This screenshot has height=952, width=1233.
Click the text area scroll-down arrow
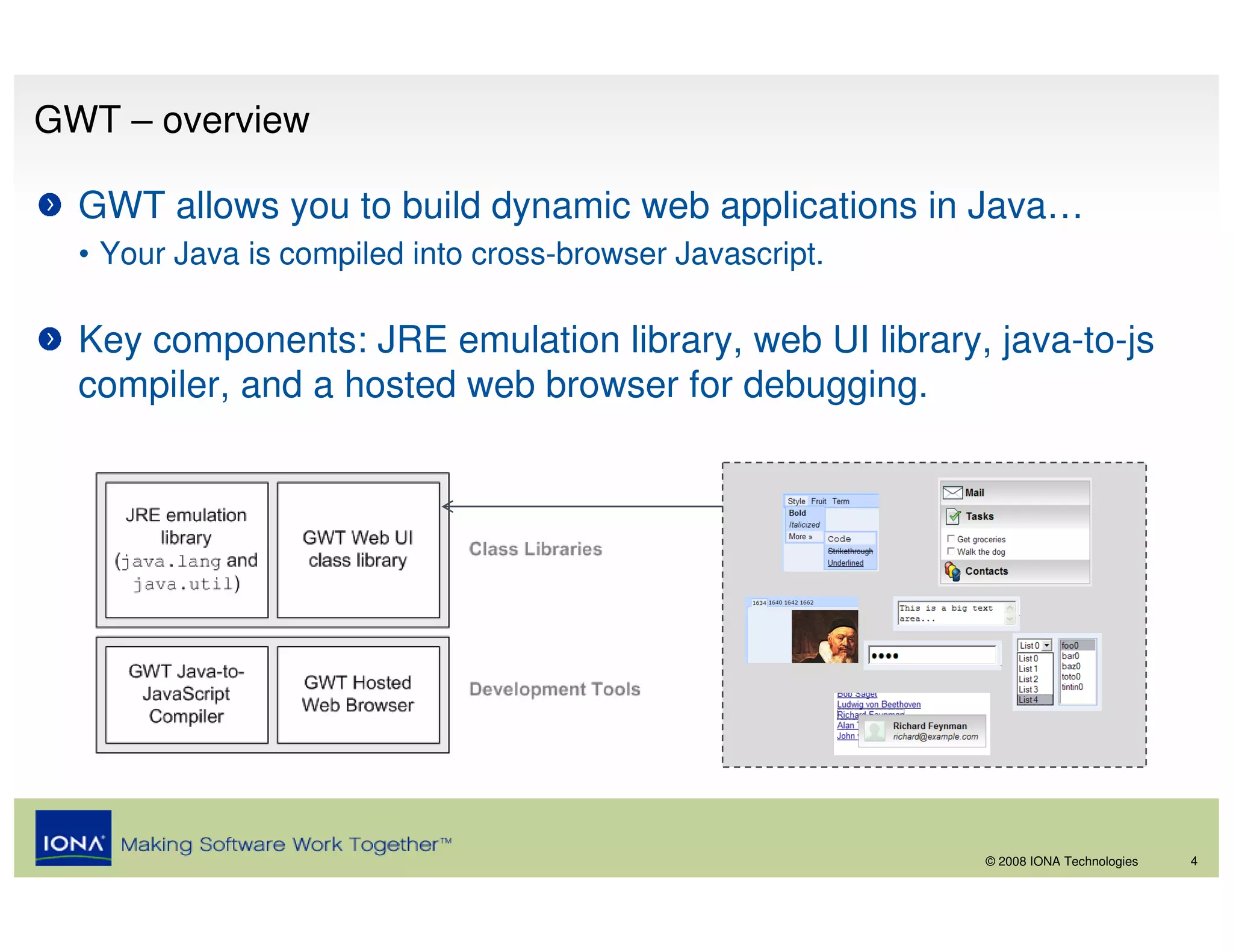pyautogui.click(x=1010, y=620)
